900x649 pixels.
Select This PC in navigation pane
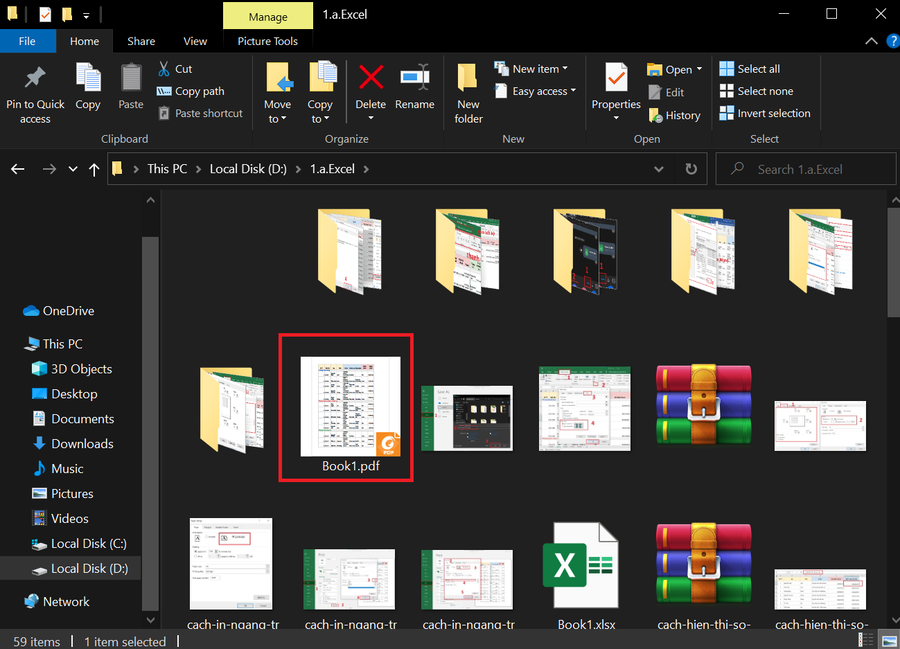click(x=53, y=344)
